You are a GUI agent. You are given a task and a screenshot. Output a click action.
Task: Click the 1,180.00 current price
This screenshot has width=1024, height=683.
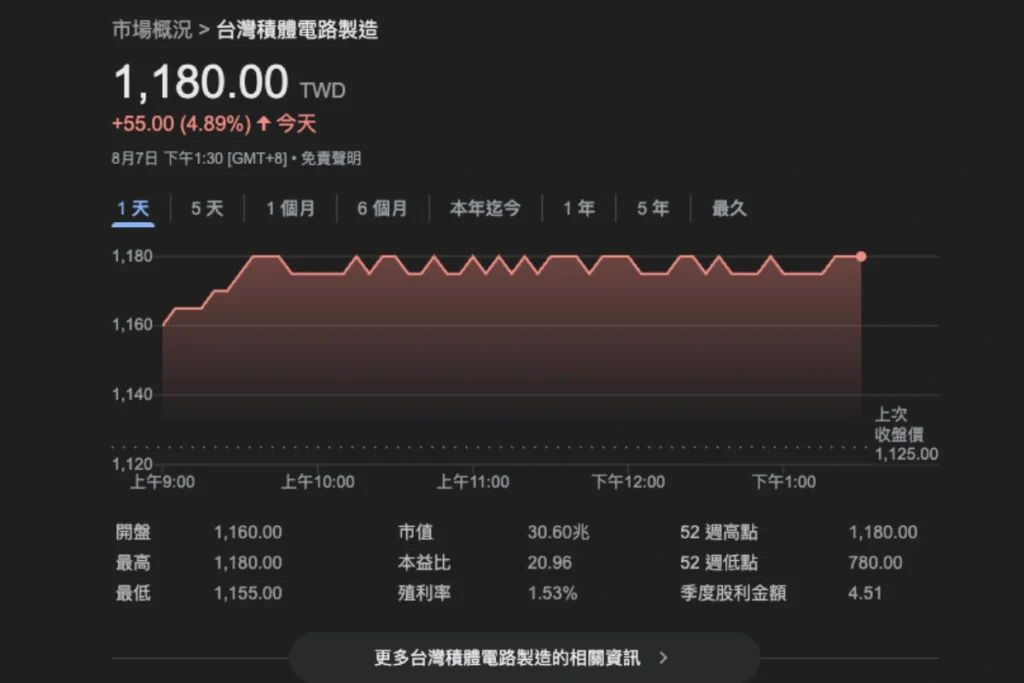pos(201,82)
